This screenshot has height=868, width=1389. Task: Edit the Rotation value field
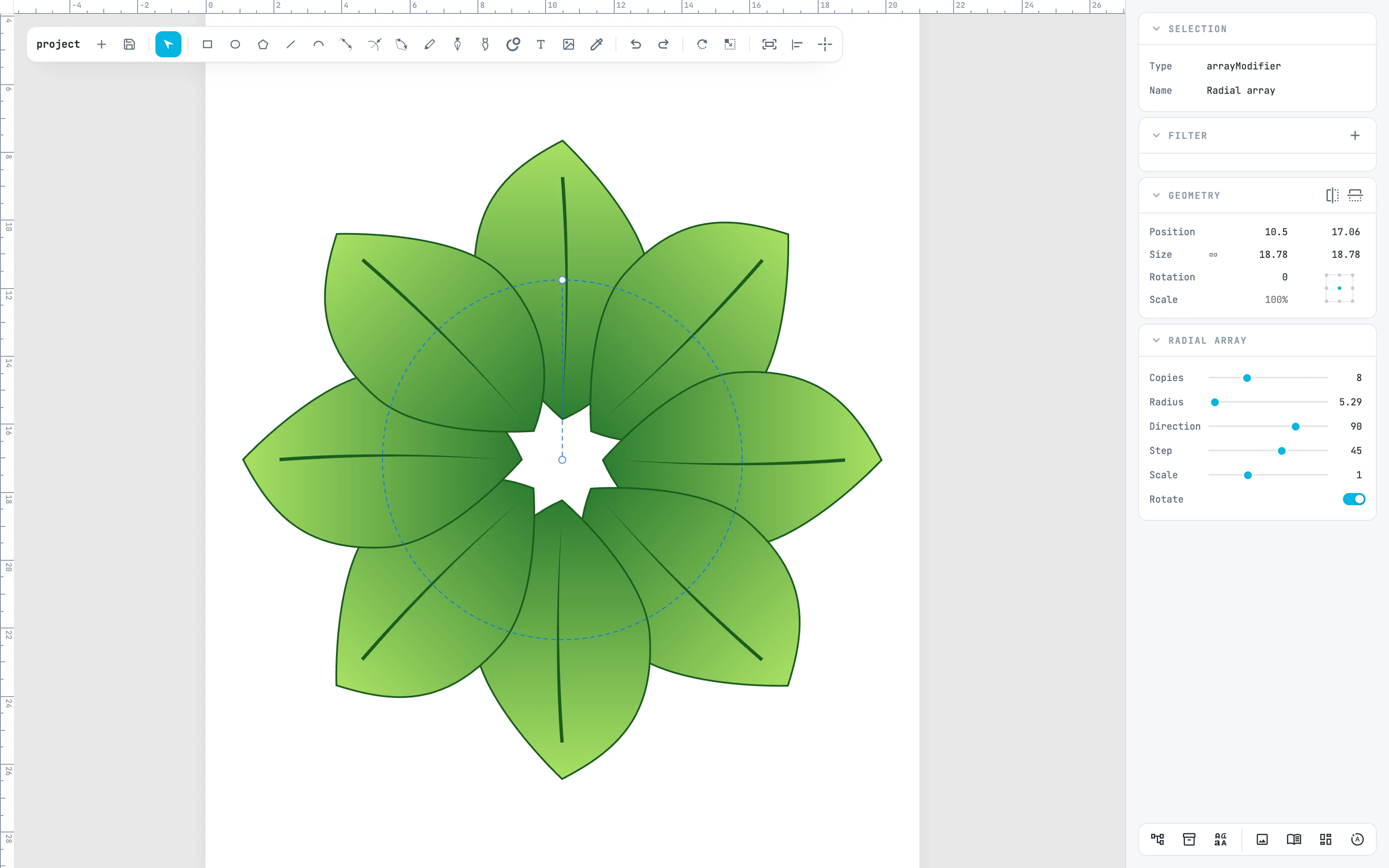(1284, 277)
